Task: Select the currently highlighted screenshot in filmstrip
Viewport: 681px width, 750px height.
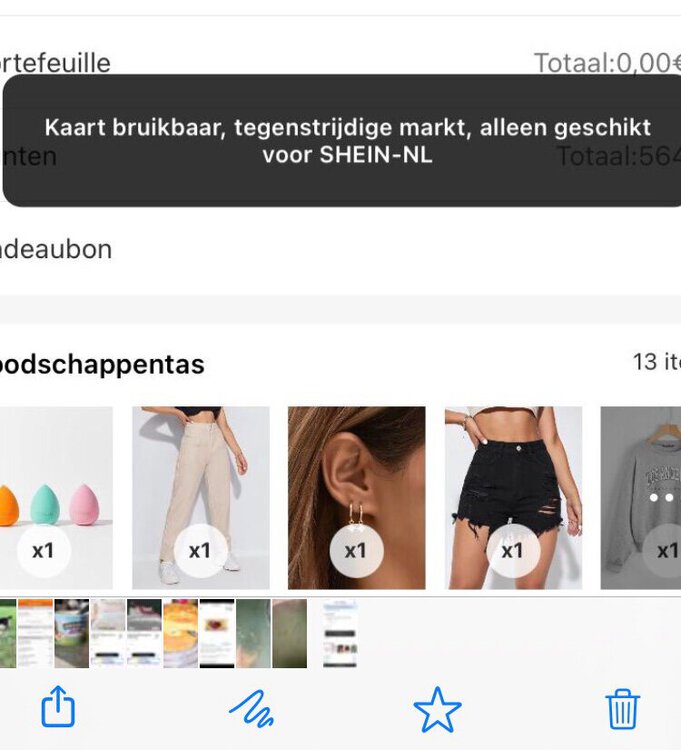Action: (x=340, y=633)
